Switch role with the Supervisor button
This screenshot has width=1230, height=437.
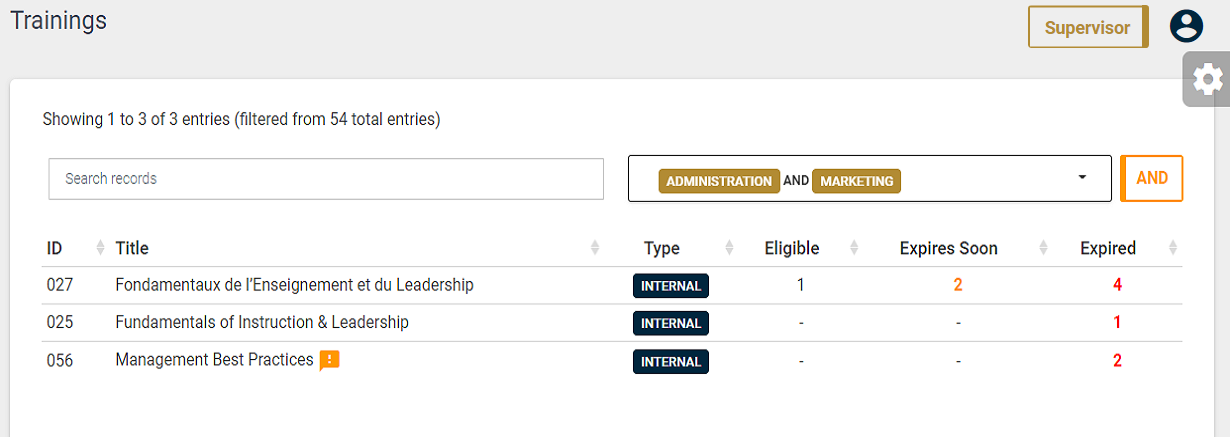(1089, 27)
